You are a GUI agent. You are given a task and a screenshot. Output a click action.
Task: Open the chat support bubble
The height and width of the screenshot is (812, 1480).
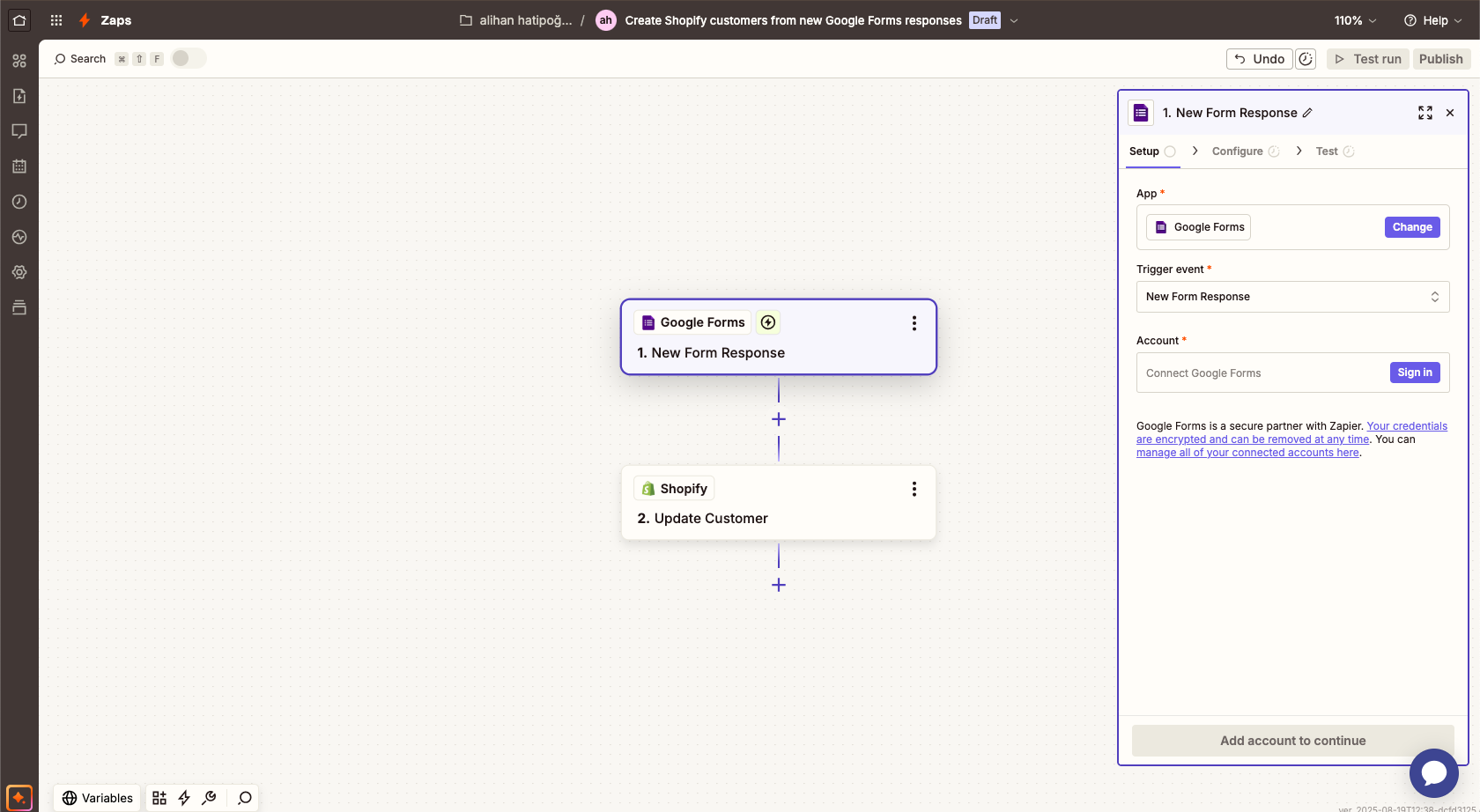click(x=1433, y=773)
